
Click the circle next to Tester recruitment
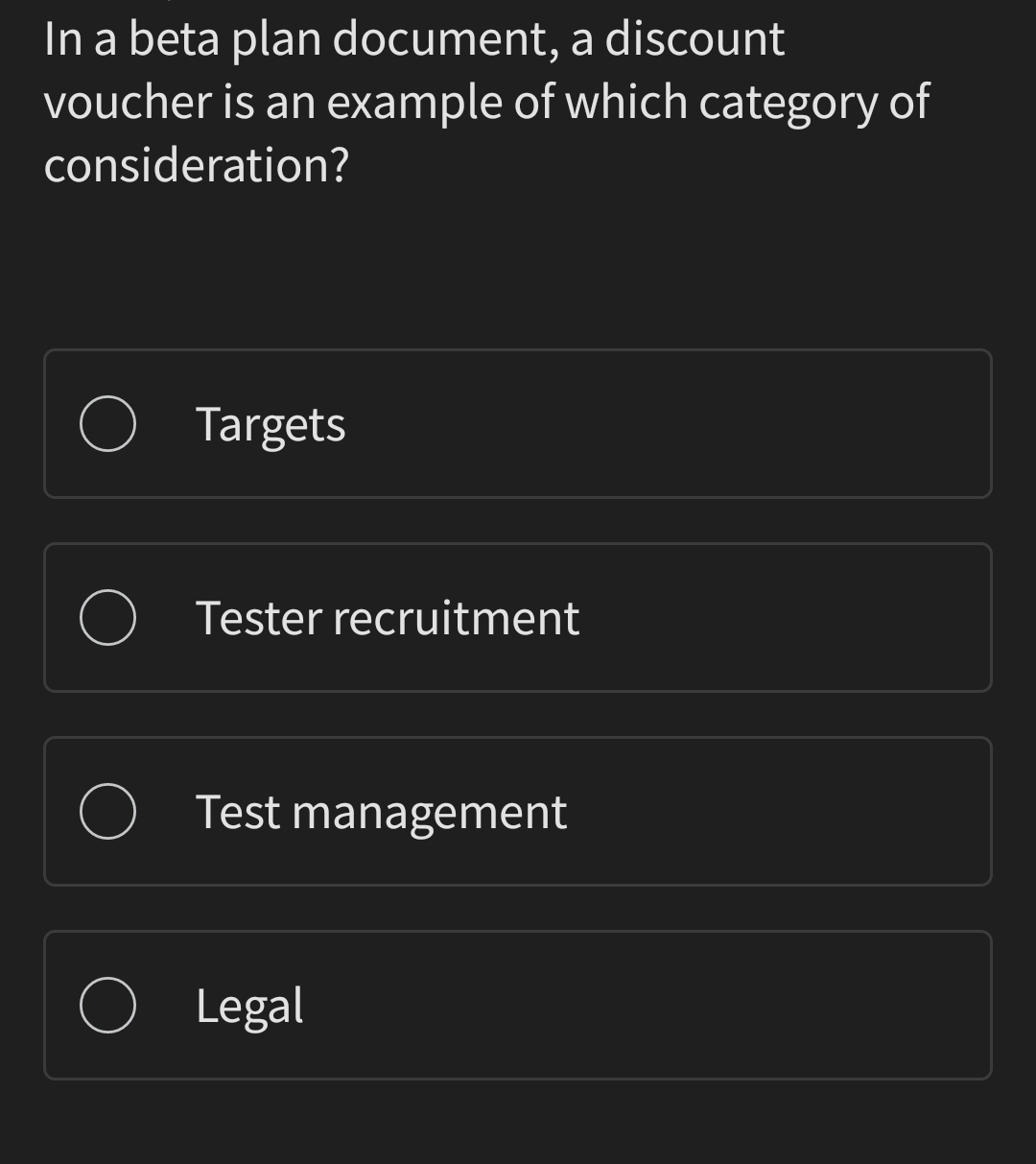[x=107, y=617]
